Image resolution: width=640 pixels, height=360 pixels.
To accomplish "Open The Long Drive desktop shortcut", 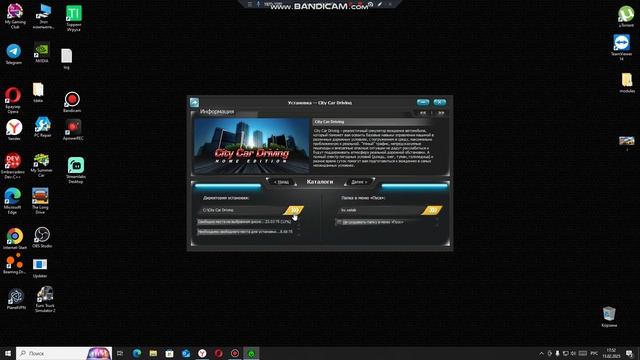I will [40, 201].
